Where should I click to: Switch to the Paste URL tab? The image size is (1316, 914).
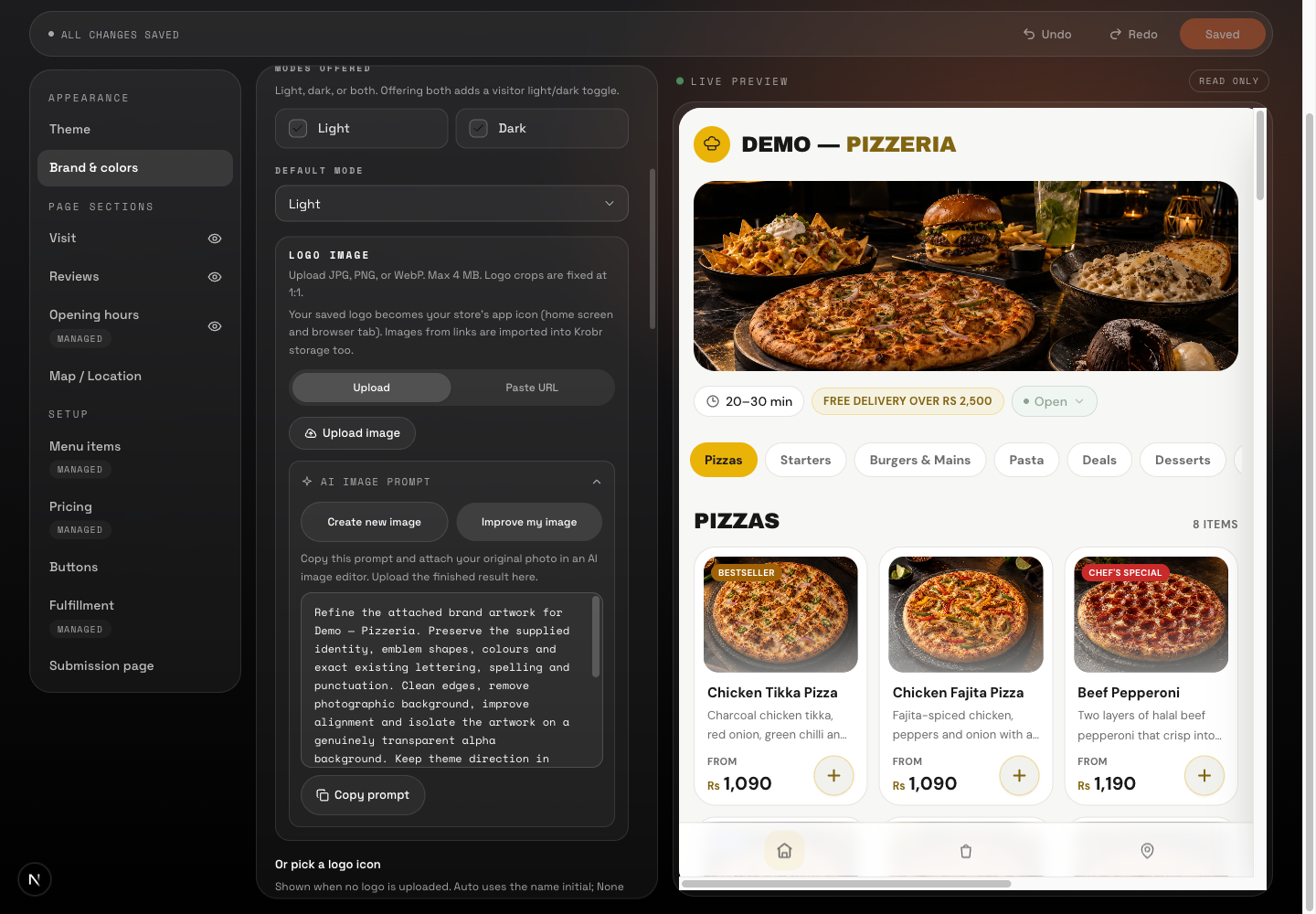tap(532, 388)
